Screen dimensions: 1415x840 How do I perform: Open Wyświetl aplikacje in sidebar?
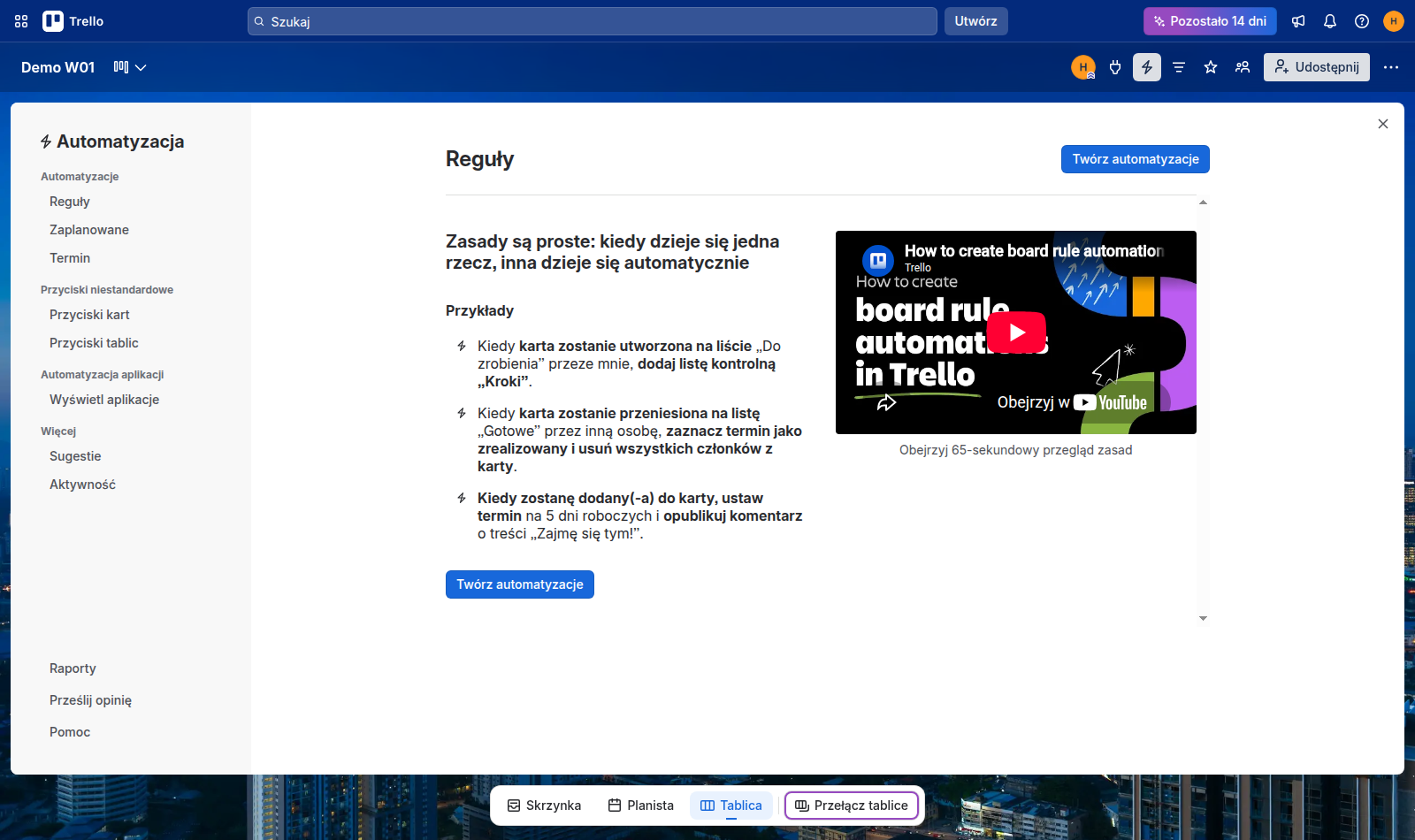pos(104,400)
